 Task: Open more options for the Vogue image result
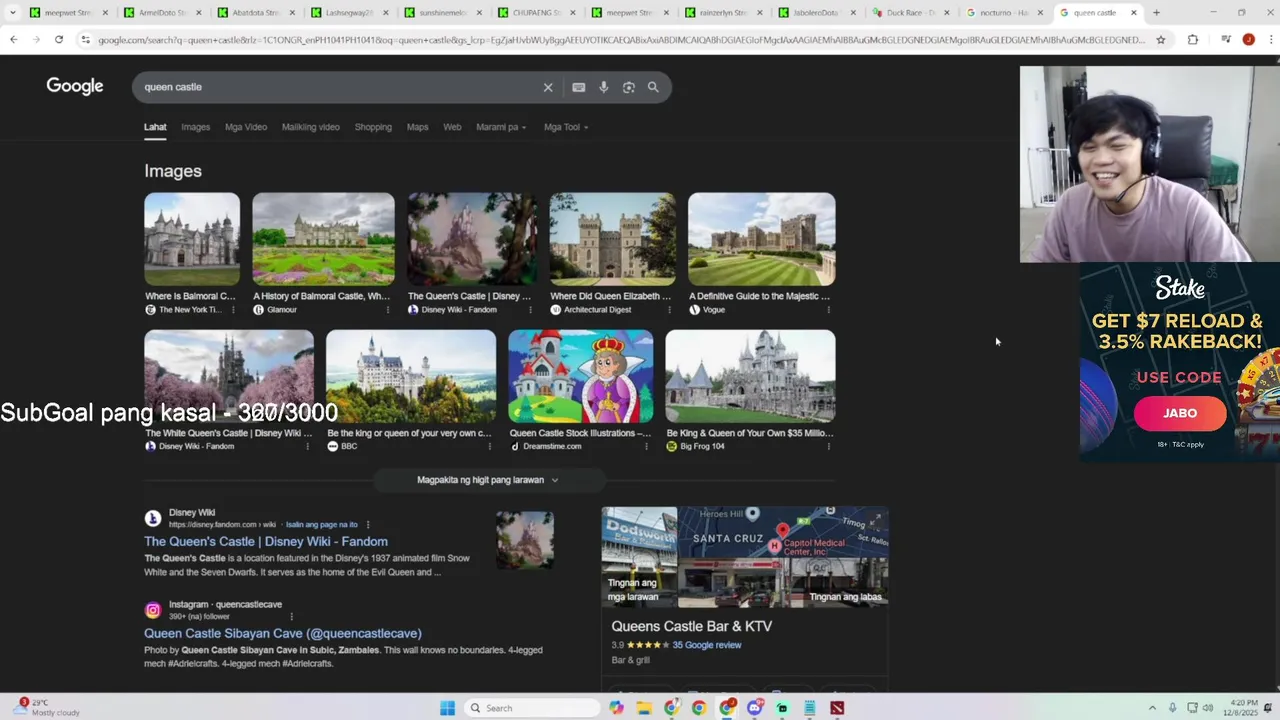[828, 310]
